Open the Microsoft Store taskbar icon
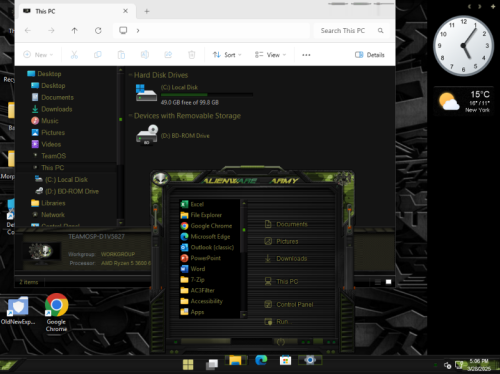Image resolution: width=500 pixels, height=374 pixels. pos(285,361)
